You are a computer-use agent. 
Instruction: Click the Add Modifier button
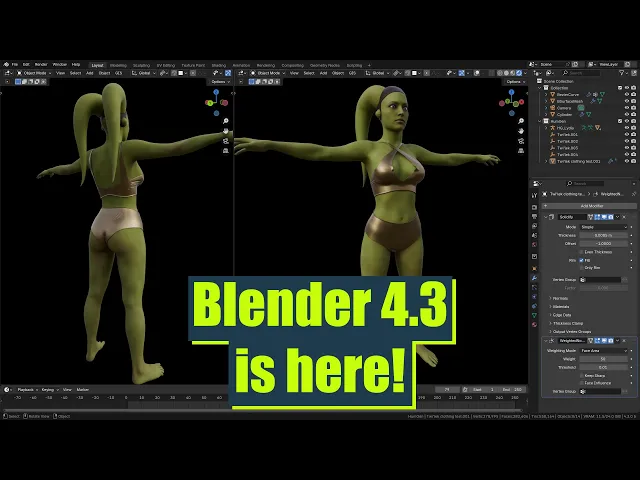point(589,206)
